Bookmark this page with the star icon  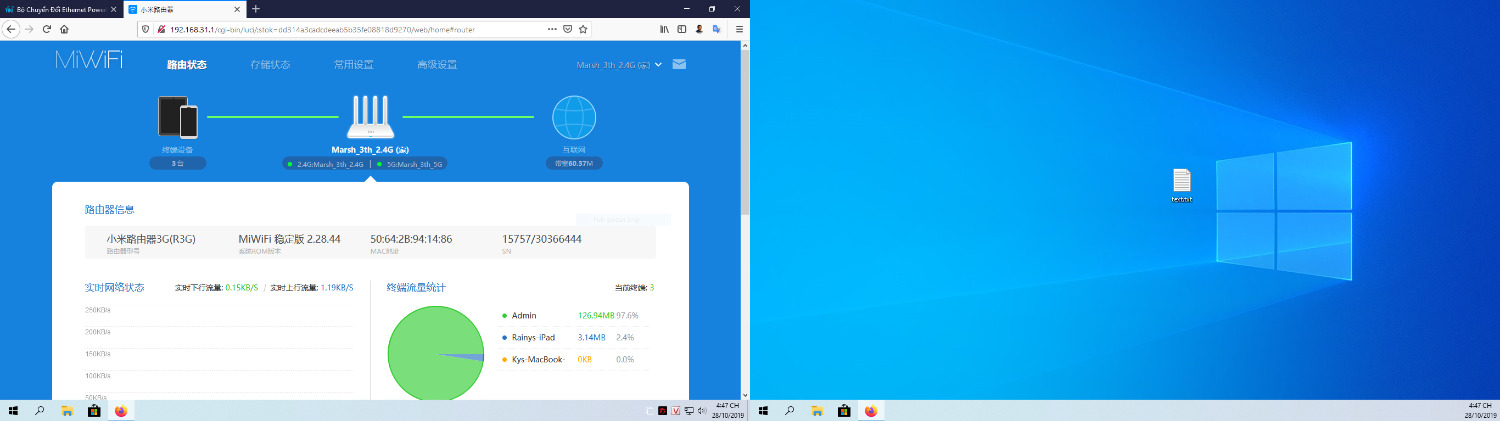585,29
